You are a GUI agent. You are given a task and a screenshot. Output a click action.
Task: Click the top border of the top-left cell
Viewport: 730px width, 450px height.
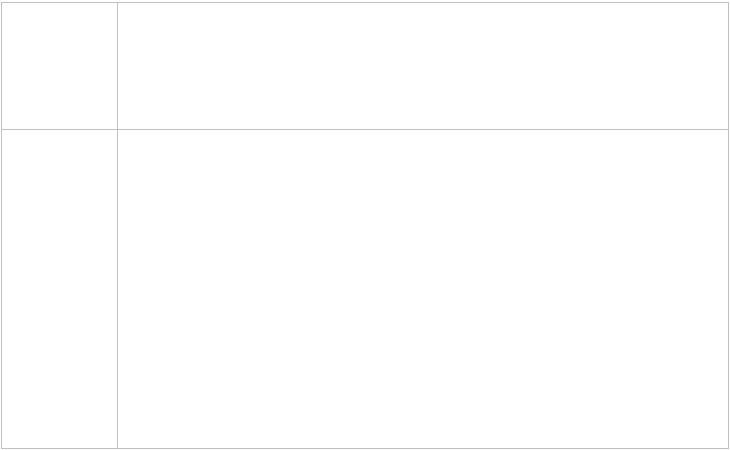point(60,3)
